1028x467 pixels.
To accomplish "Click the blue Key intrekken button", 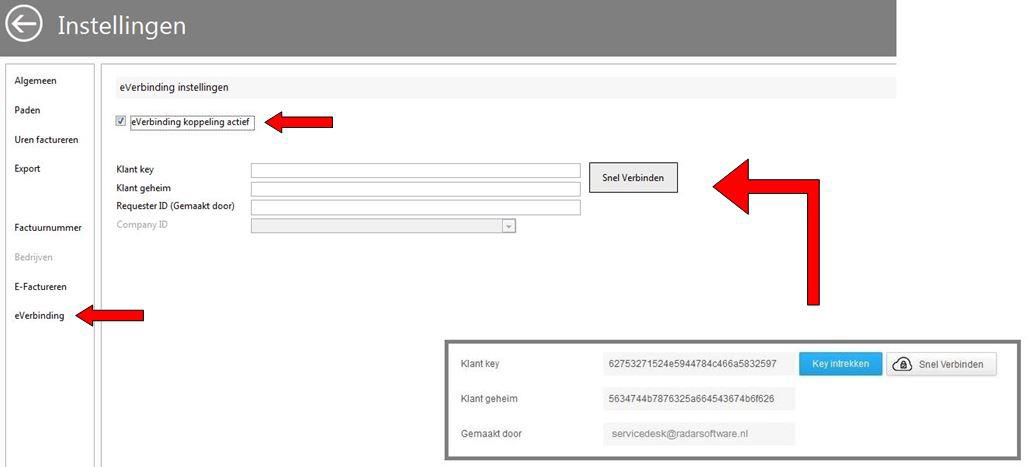I will (x=840, y=364).
